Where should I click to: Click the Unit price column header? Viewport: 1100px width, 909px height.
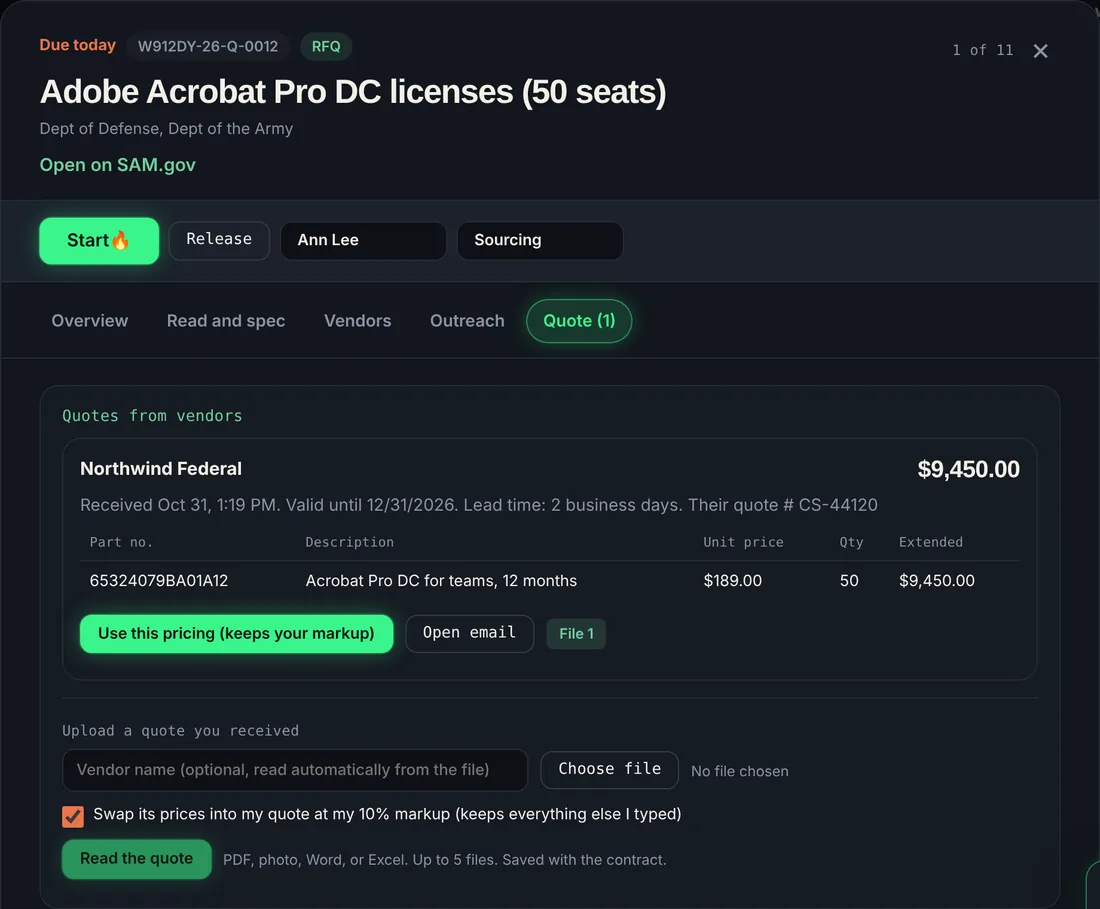743,542
